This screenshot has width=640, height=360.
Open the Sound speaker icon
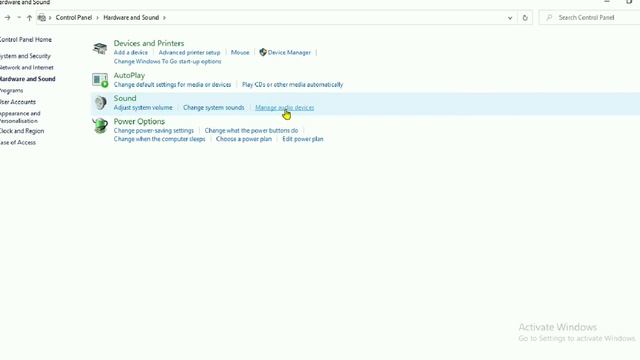click(100, 102)
